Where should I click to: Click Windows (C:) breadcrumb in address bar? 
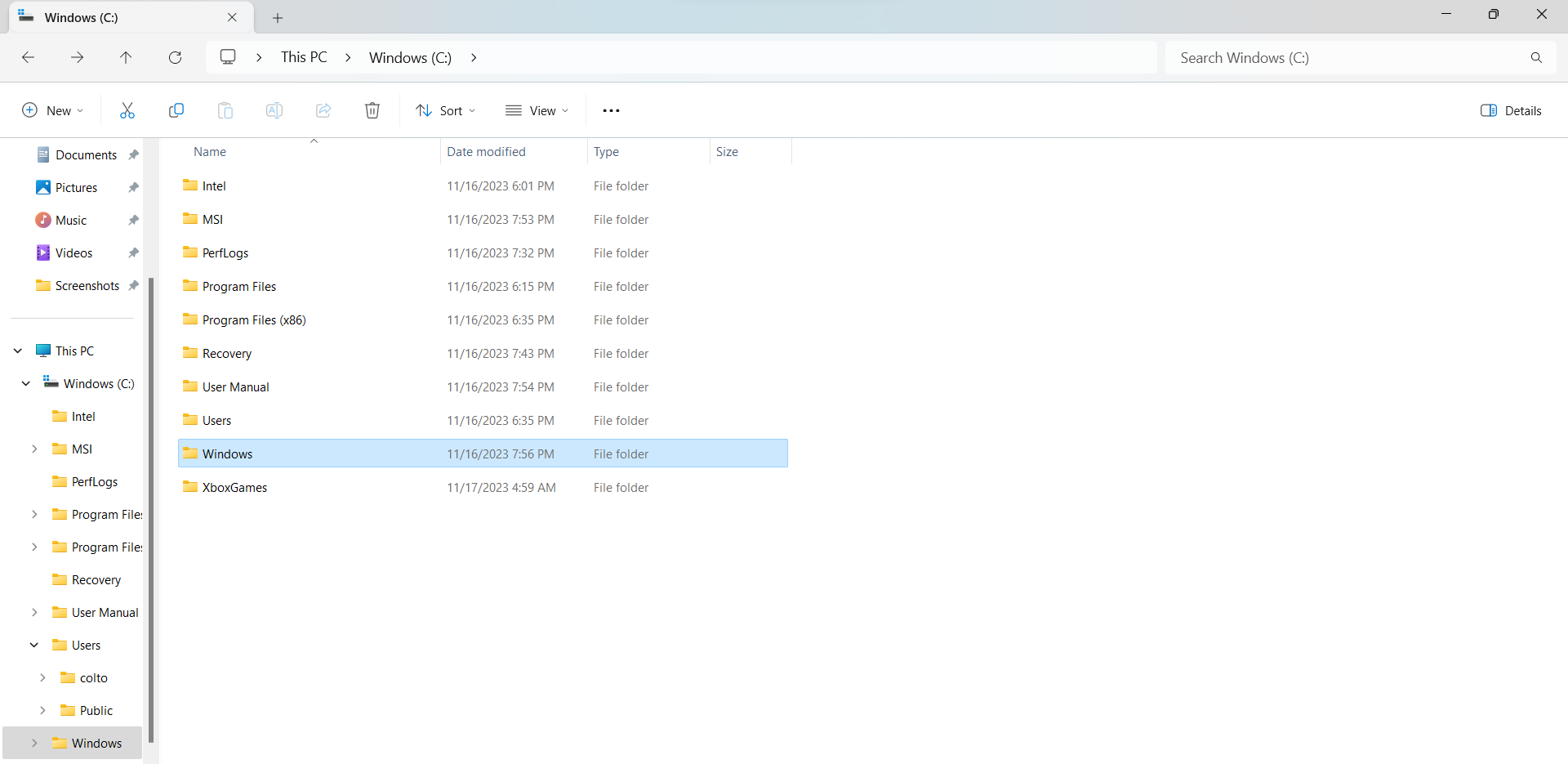[x=410, y=57]
